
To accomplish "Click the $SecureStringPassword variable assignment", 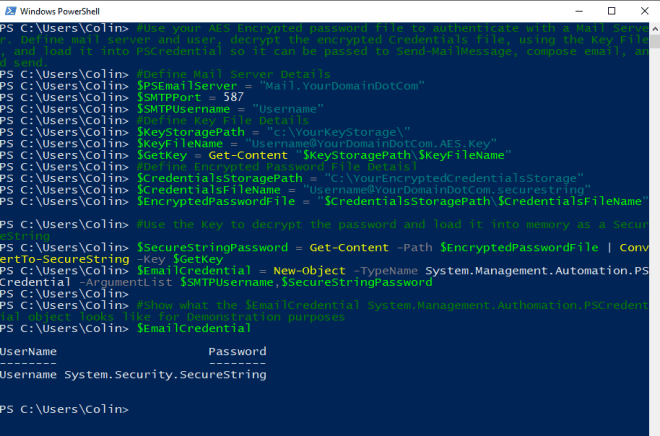I will (212, 247).
